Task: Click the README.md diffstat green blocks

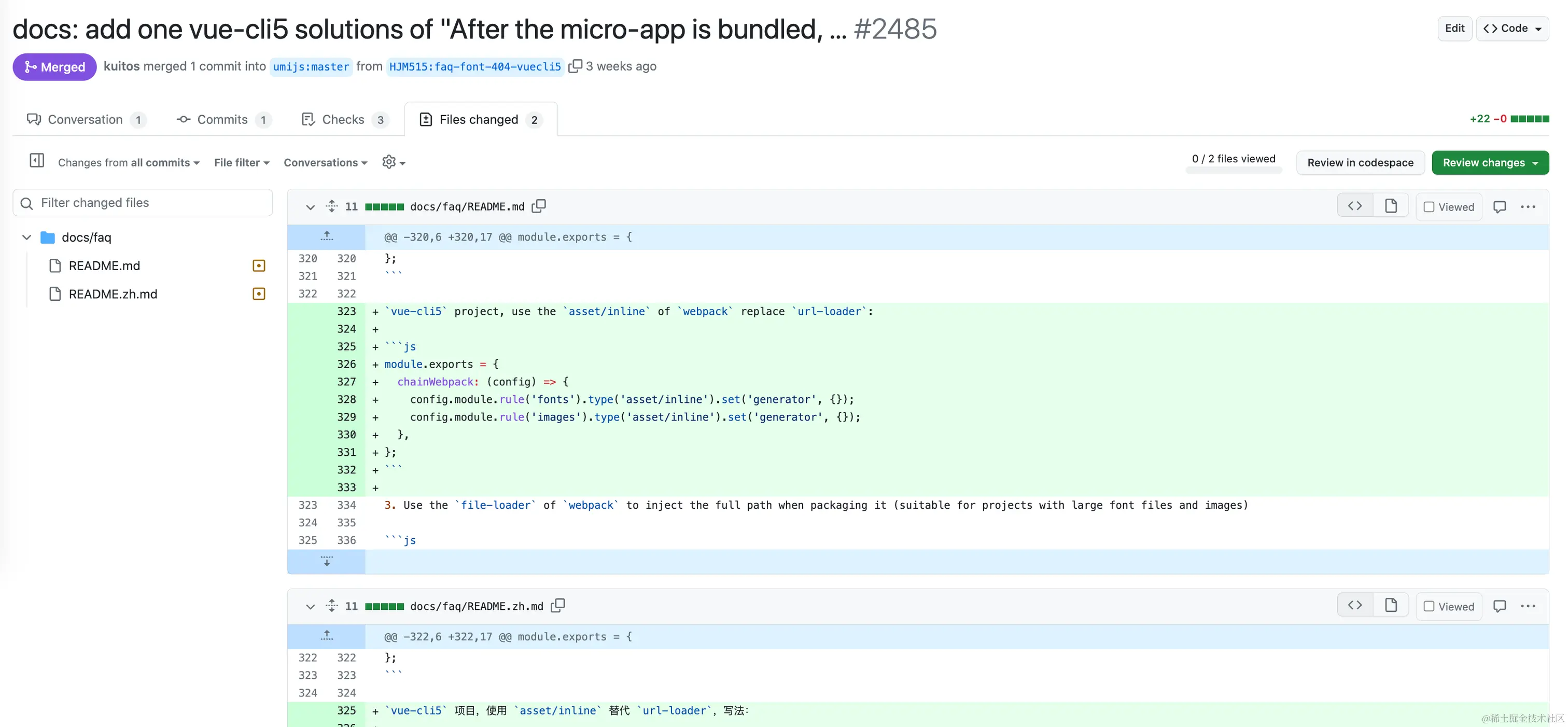Action: coord(385,207)
